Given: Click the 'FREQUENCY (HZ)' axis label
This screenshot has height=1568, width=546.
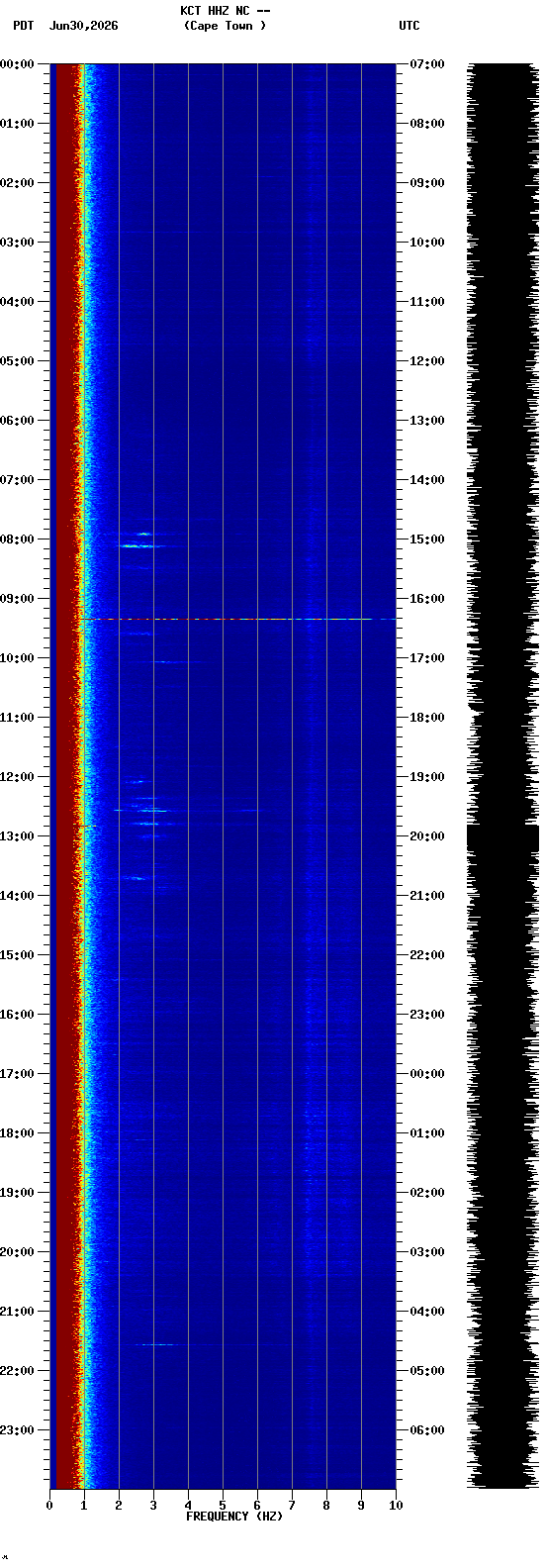Looking at the screenshot, I should [x=234, y=1517].
